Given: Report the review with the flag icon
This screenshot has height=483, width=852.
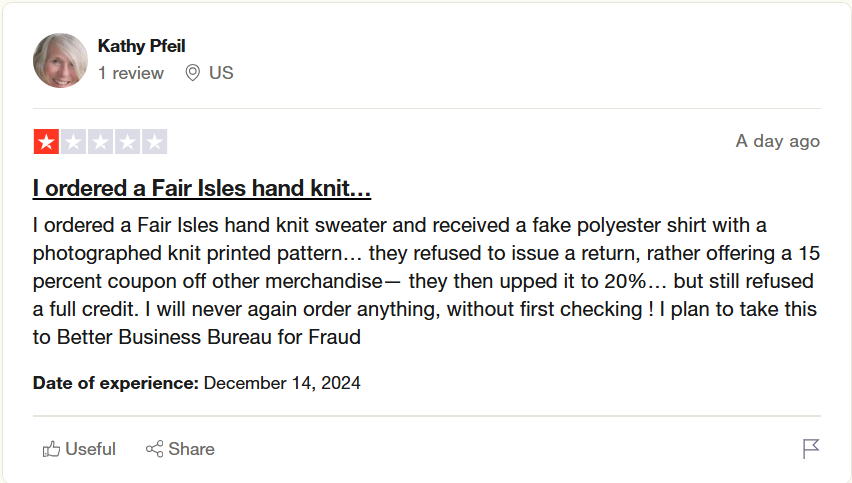Looking at the screenshot, I should tap(811, 449).
